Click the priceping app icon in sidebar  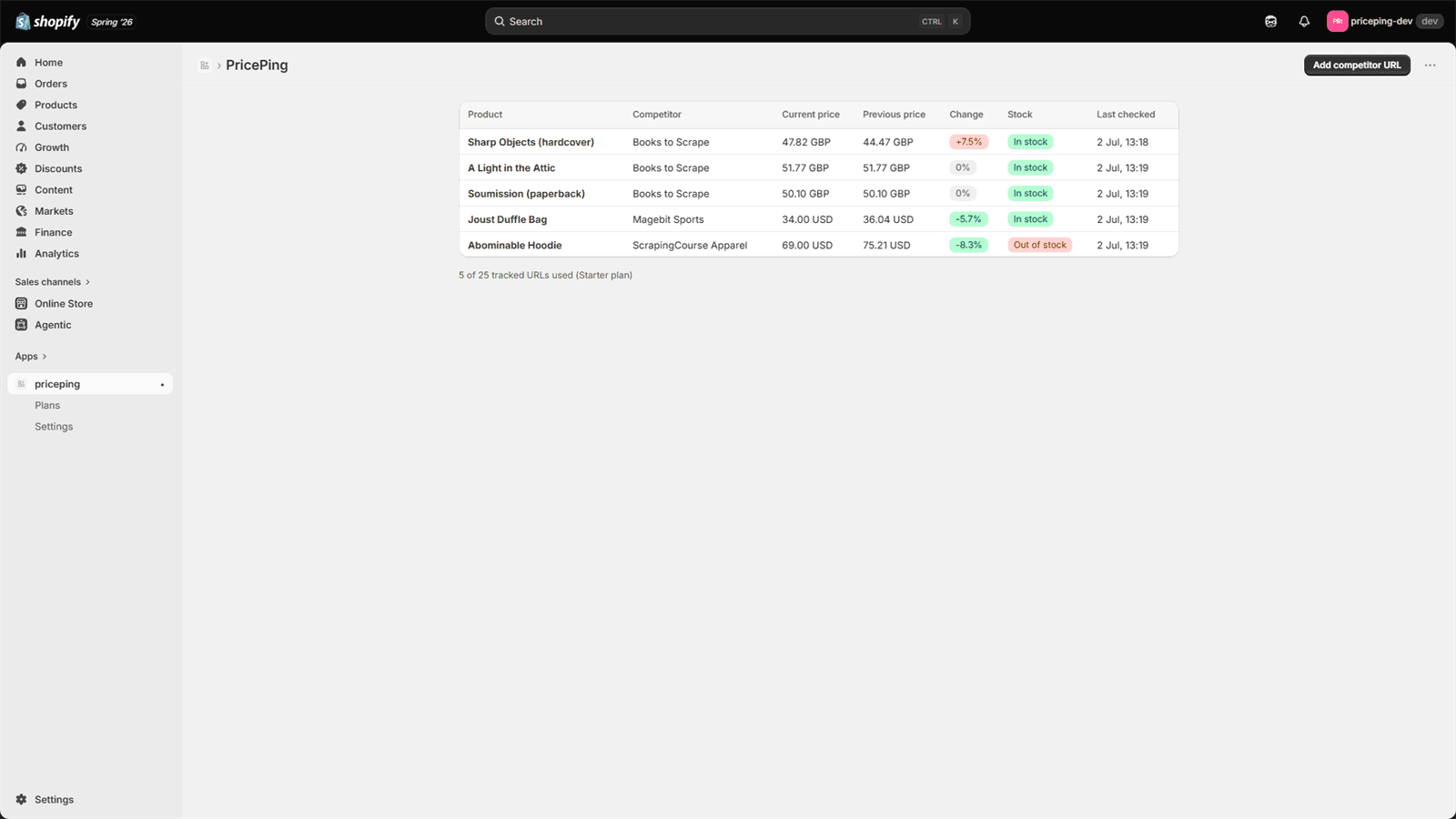tap(21, 384)
